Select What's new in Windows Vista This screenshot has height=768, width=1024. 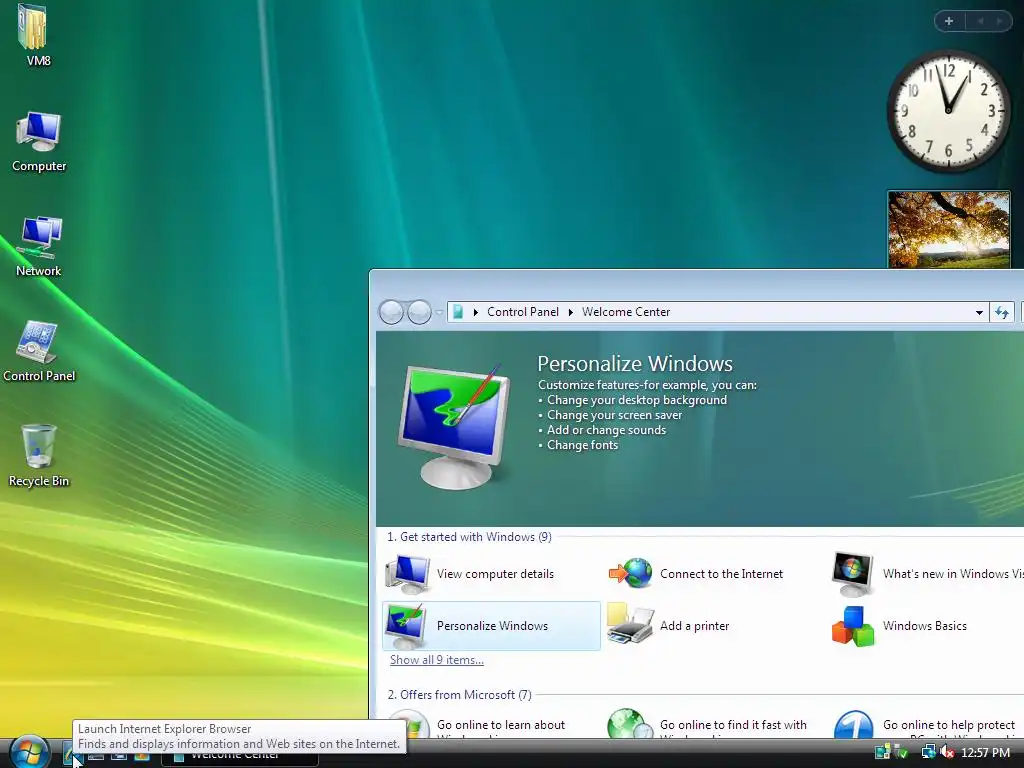927,573
